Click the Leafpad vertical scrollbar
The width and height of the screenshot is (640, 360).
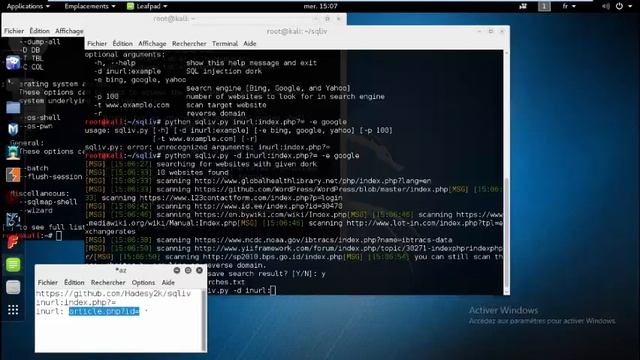(204, 320)
